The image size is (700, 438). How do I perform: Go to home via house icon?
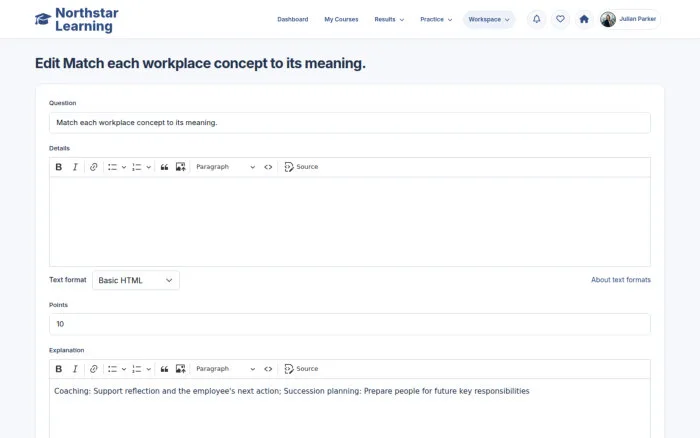point(584,19)
